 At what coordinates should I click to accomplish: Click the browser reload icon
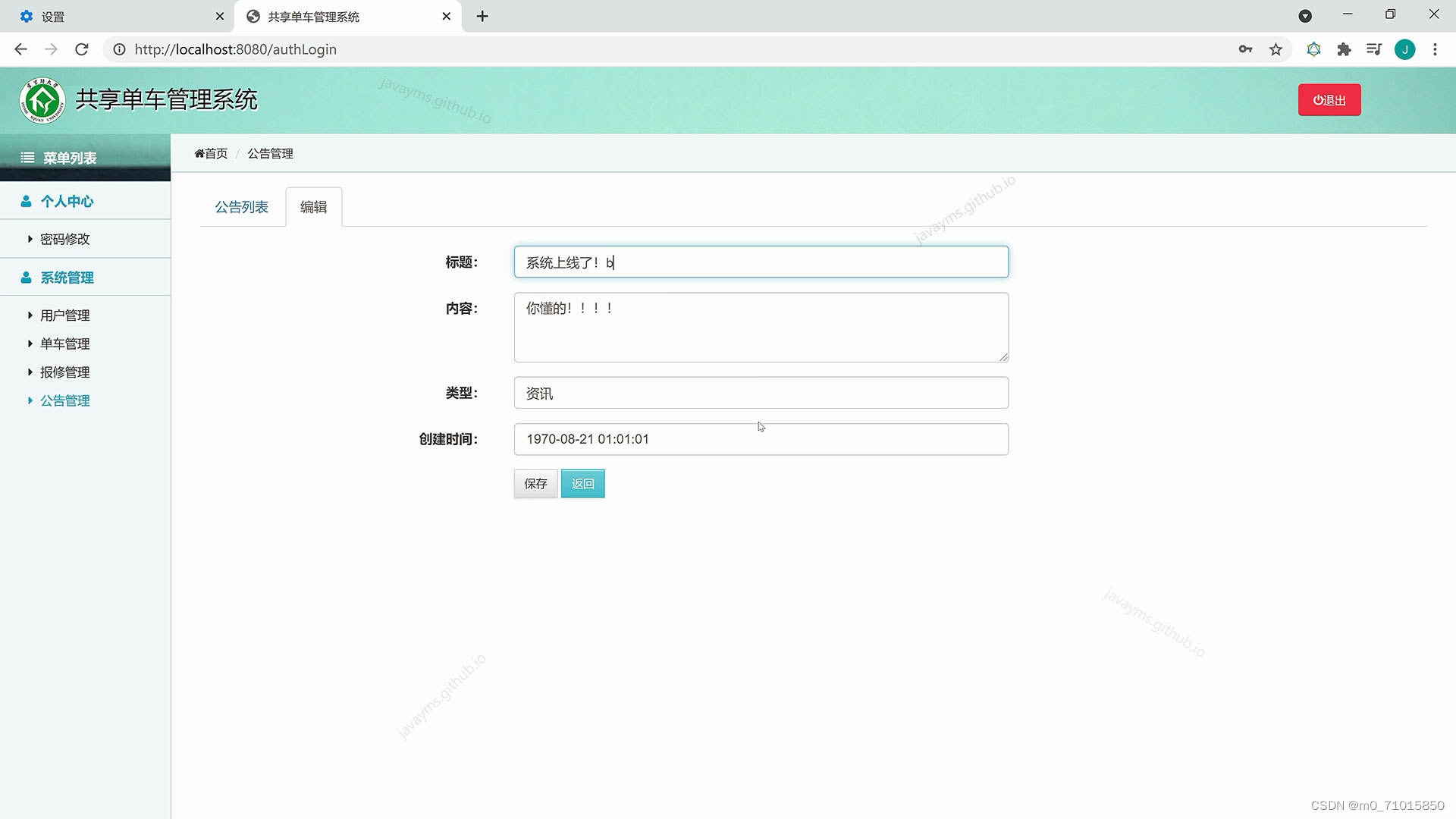82,49
